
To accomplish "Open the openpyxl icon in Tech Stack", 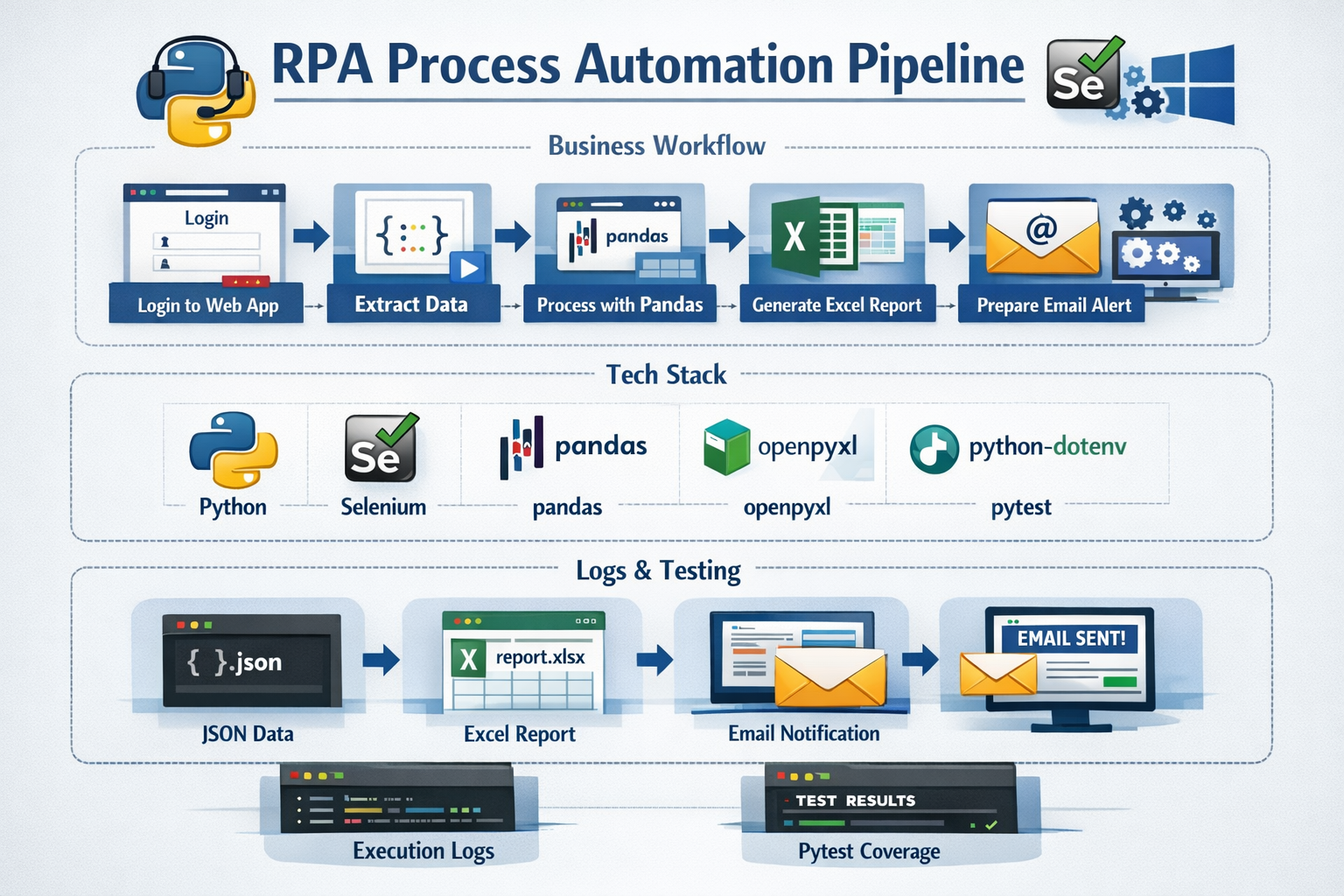I will click(x=728, y=446).
